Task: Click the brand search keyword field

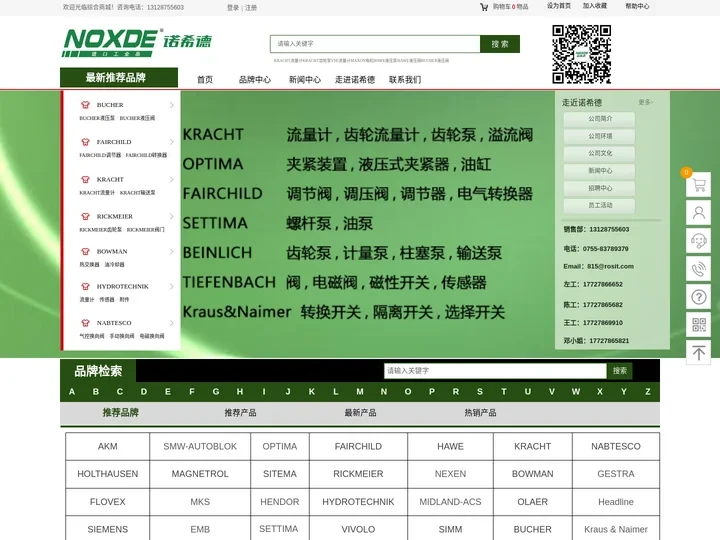Action: coord(495,371)
